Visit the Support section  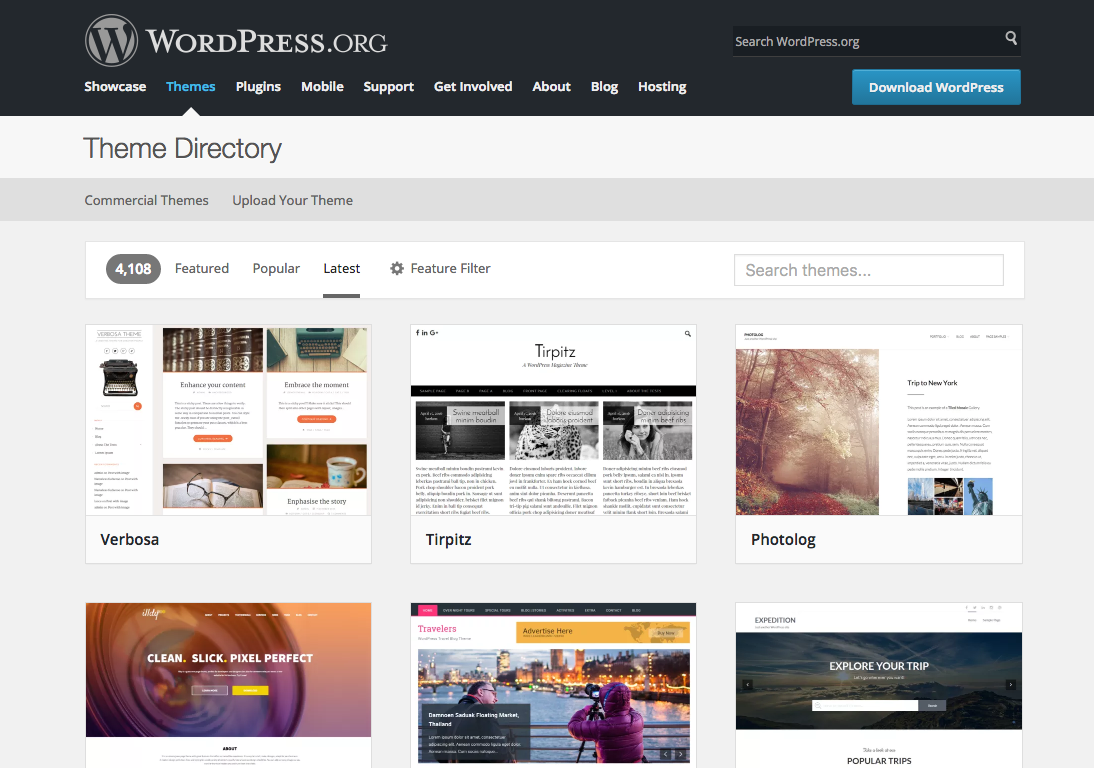[389, 86]
